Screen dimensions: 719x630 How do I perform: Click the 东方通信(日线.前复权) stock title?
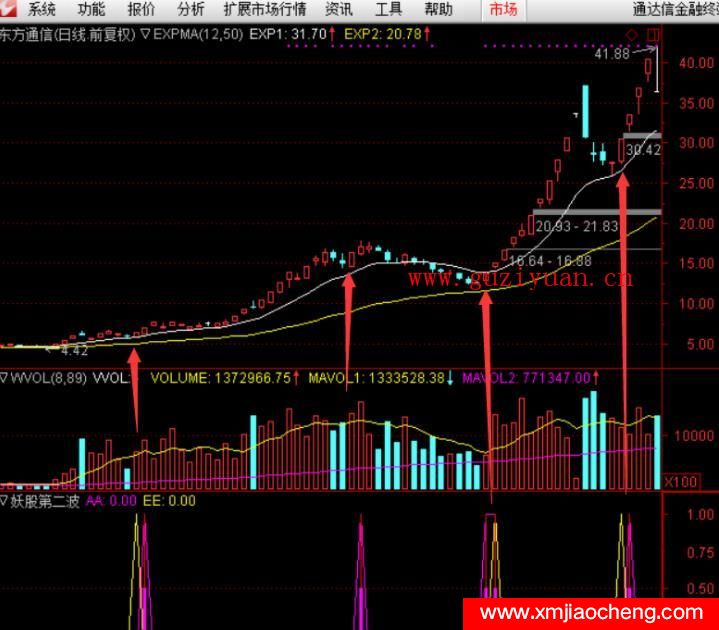click(x=68, y=33)
